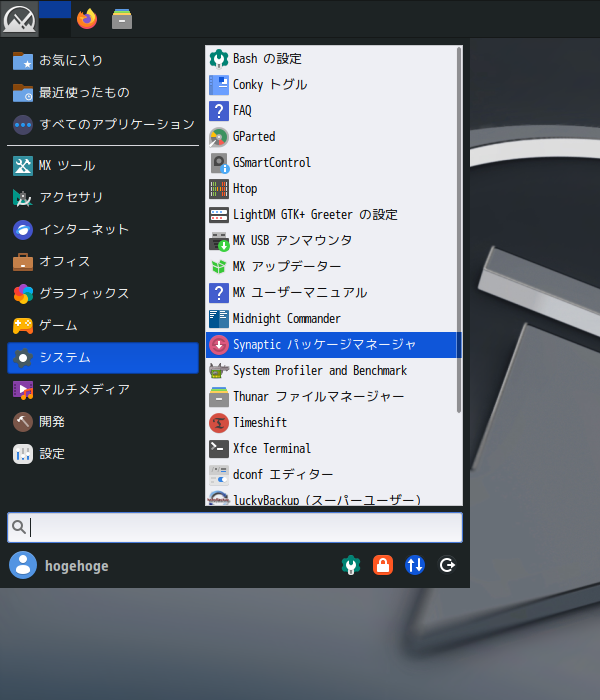Click the 'Xfce Terminal' label
Viewport: 600px width, 700px height.
click(271, 449)
